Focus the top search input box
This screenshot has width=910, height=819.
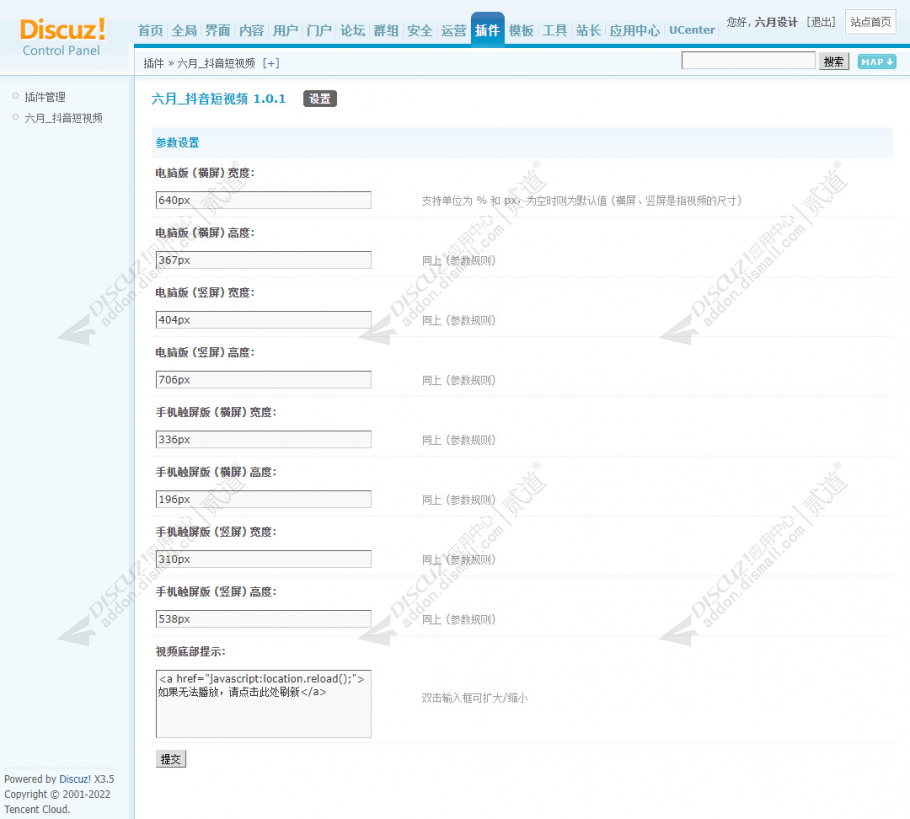pyautogui.click(x=748, y=60)
